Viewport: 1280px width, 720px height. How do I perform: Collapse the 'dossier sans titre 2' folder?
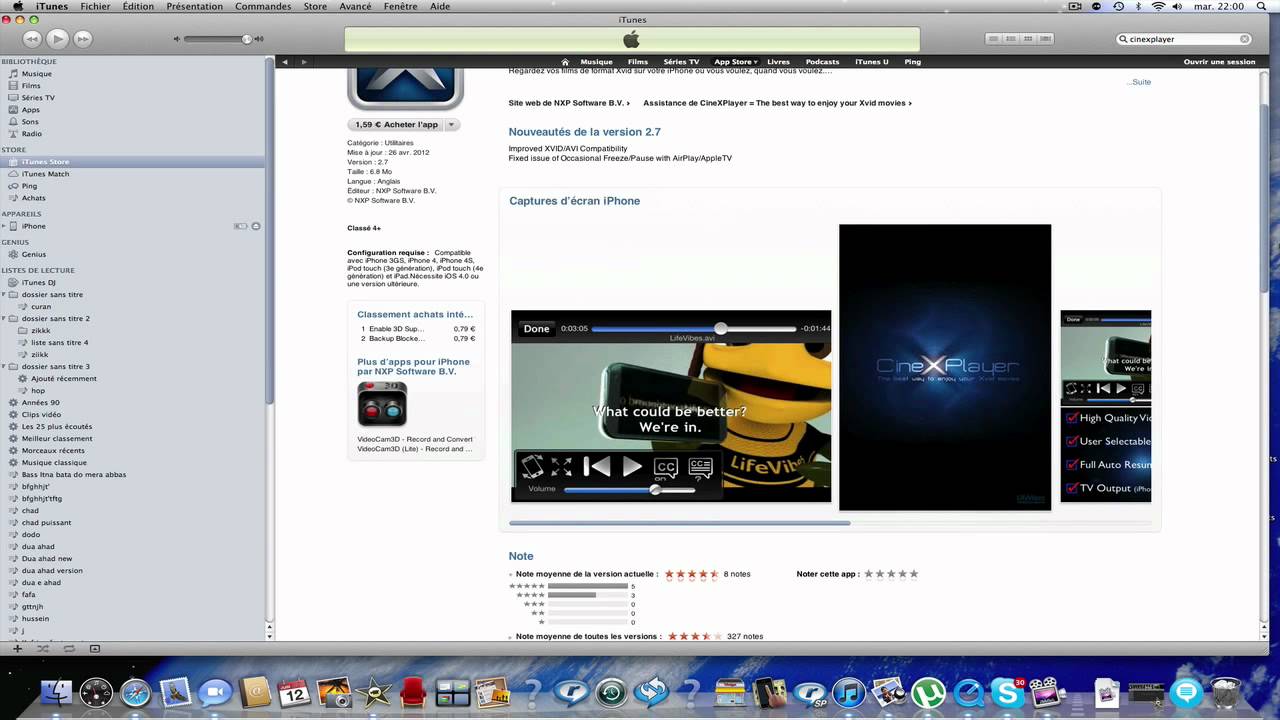click(x=4, y=319)
